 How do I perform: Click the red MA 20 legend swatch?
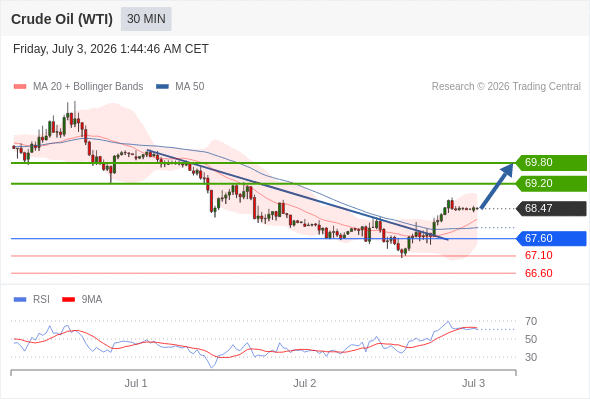(20, 87)
